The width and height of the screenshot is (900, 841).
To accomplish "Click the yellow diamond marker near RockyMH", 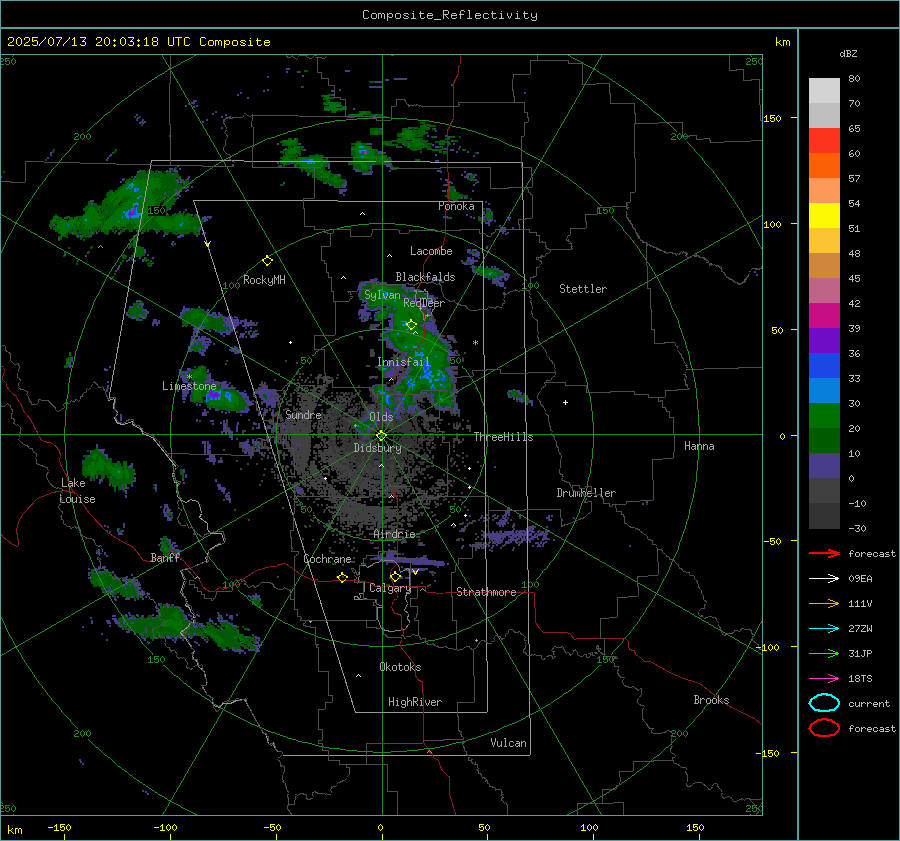I will (267, 261).
